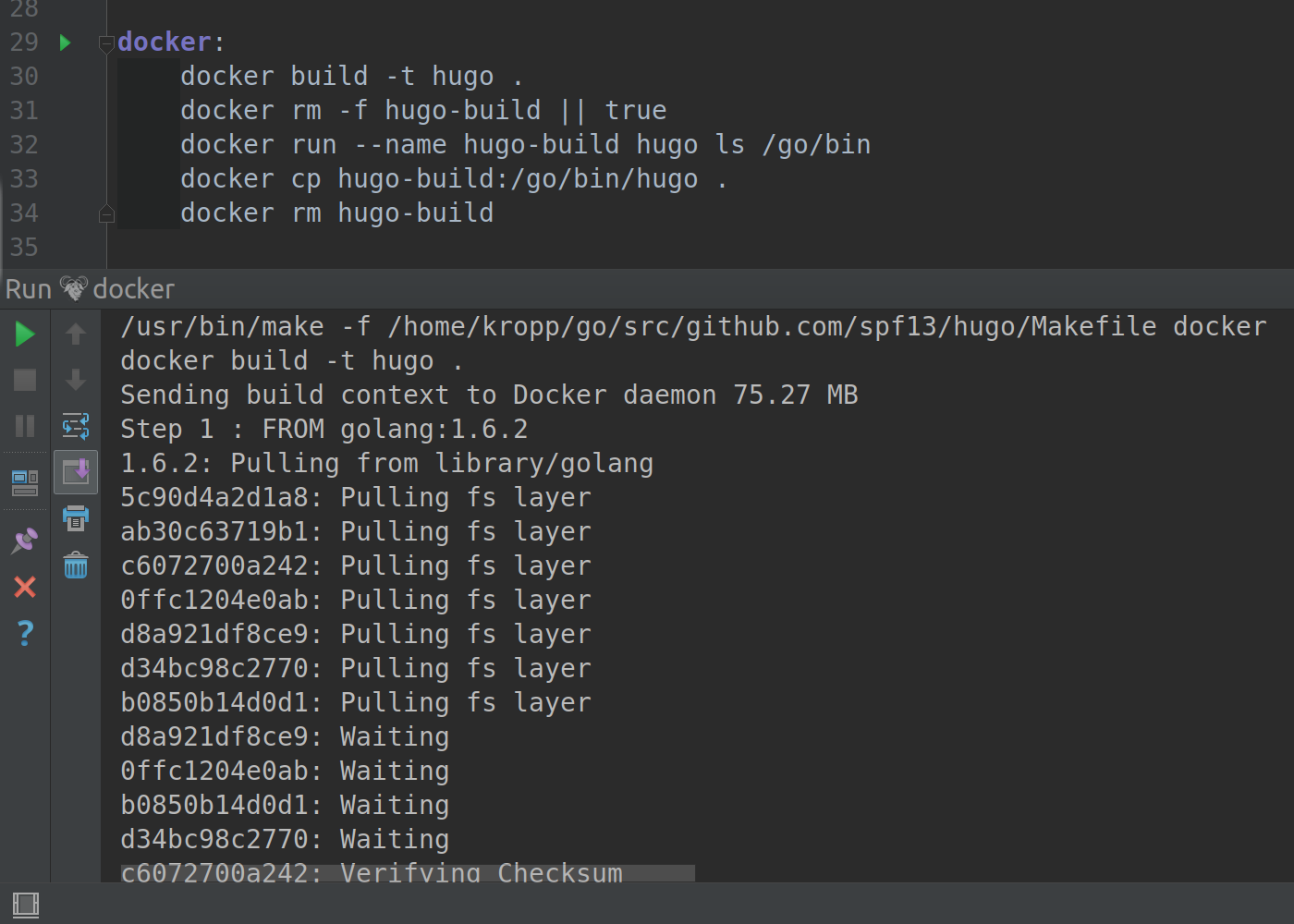
Task: Clear all console output with trash icon
Action: (76, 565)
